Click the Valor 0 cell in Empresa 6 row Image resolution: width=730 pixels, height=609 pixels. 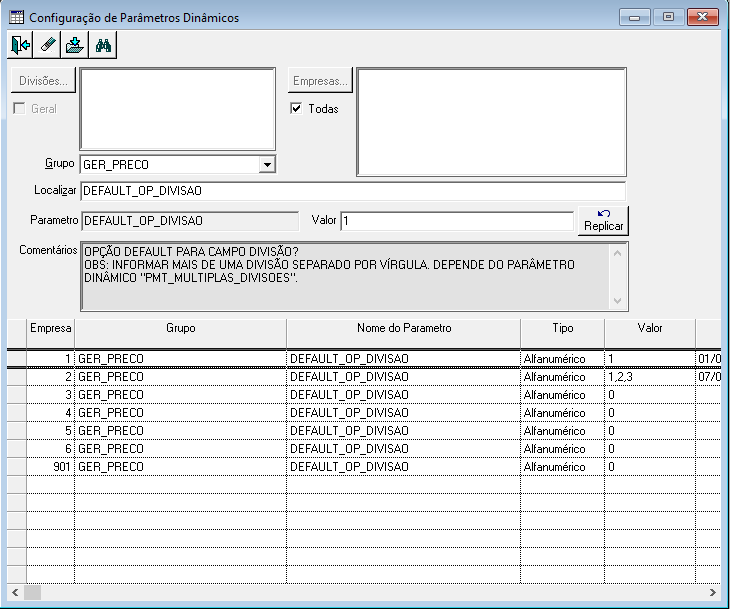click(650, 449)
